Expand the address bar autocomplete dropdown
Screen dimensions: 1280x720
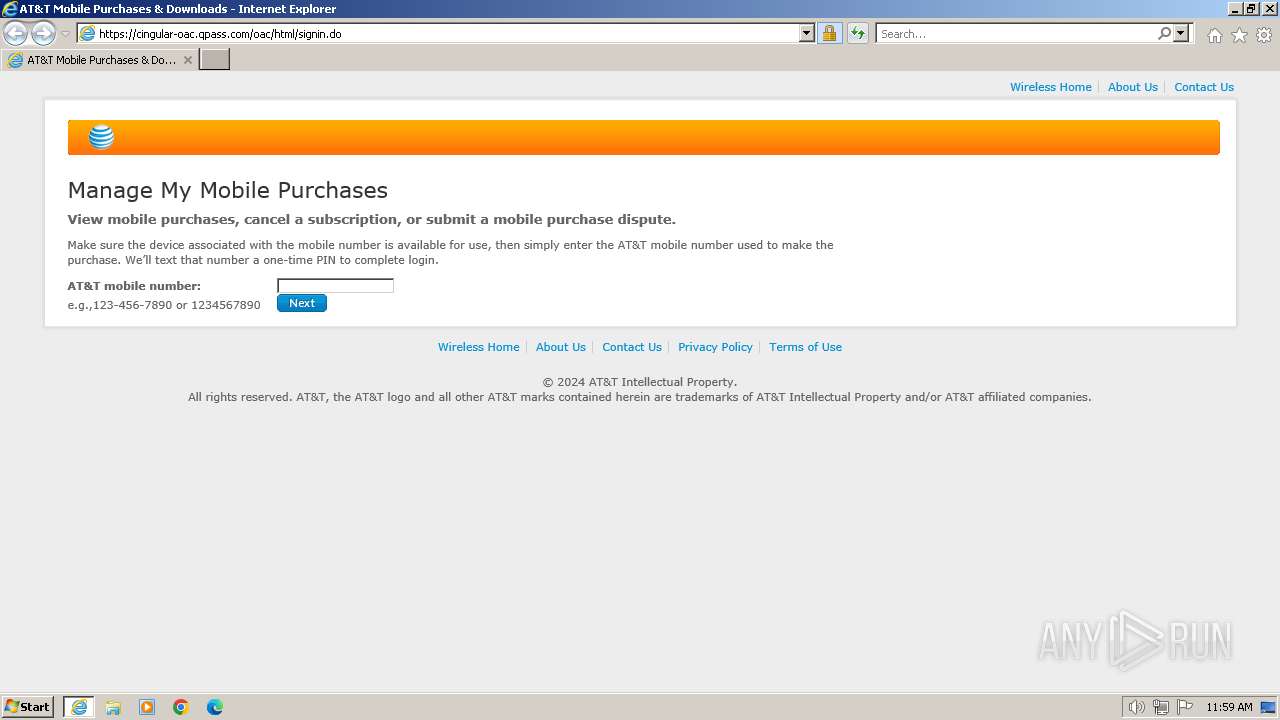(807, 34)
